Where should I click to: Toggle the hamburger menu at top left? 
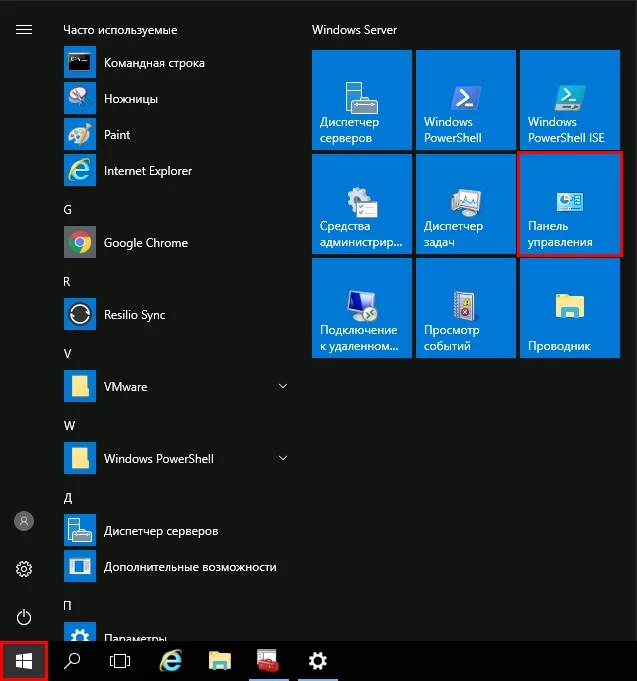coord(24,30)
